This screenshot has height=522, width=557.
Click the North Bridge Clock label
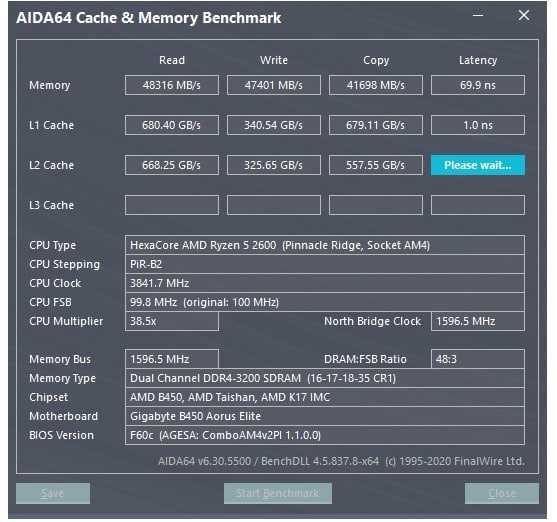[x=372, y=321]
